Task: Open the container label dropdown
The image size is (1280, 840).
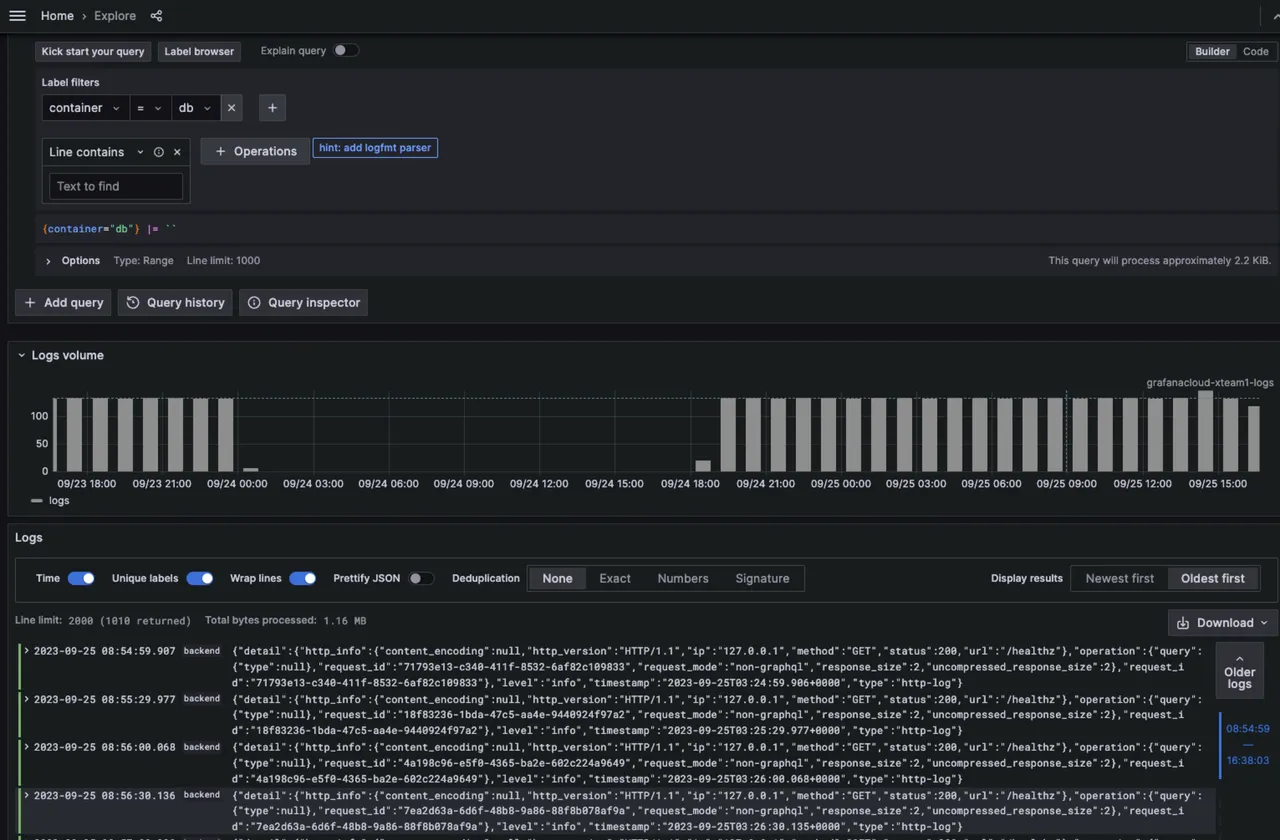Action: click(85, 108)
